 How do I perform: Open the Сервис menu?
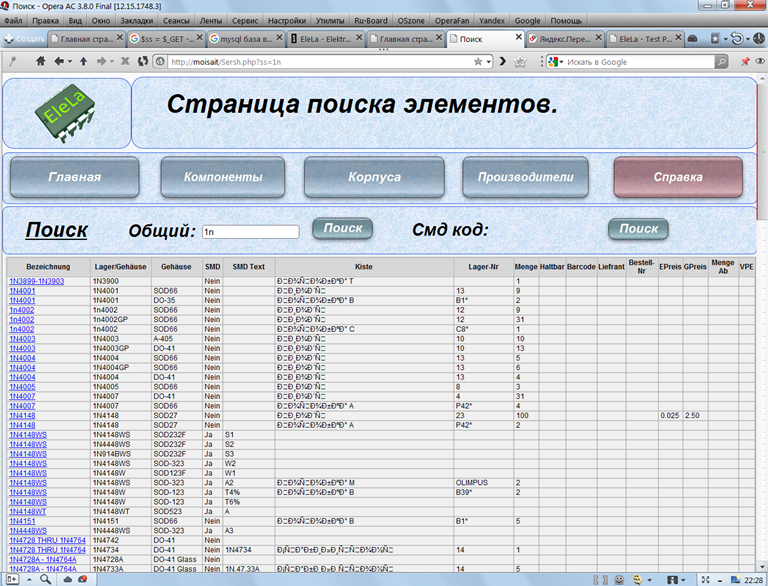(x=245, y=21)
